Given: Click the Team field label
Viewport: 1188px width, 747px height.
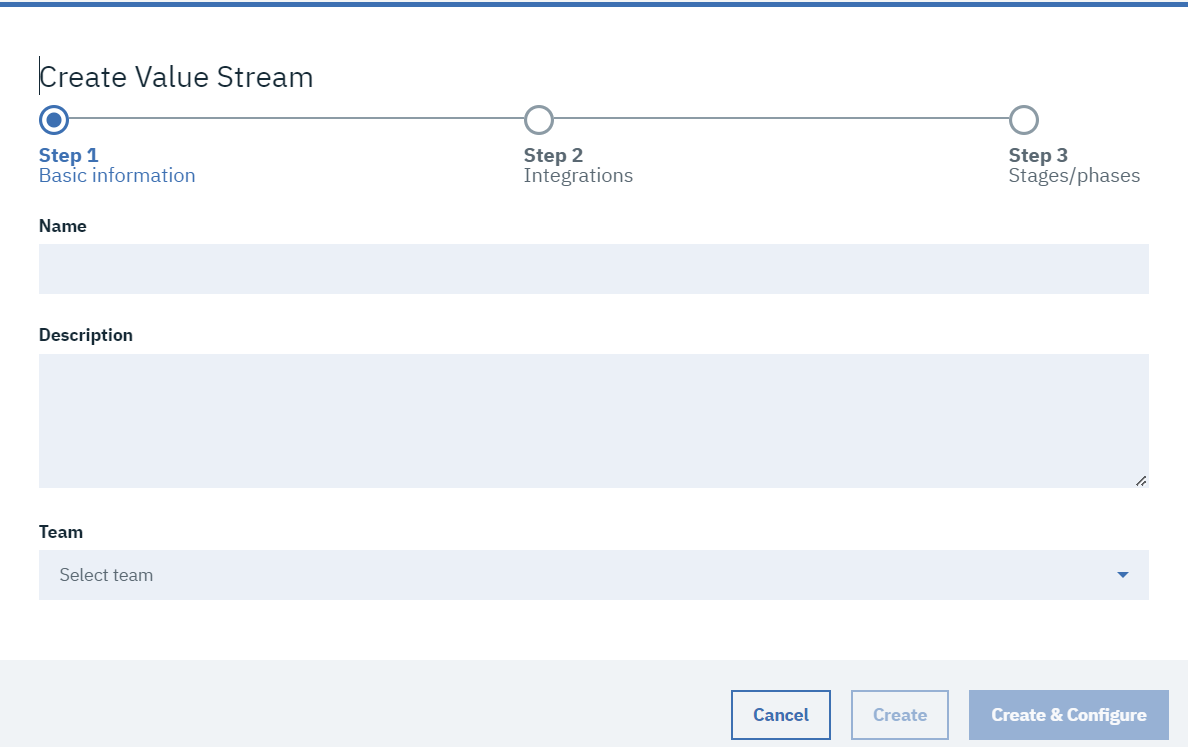Looking at the screenshot, I should pyautogui.click(x=61, y=532).
